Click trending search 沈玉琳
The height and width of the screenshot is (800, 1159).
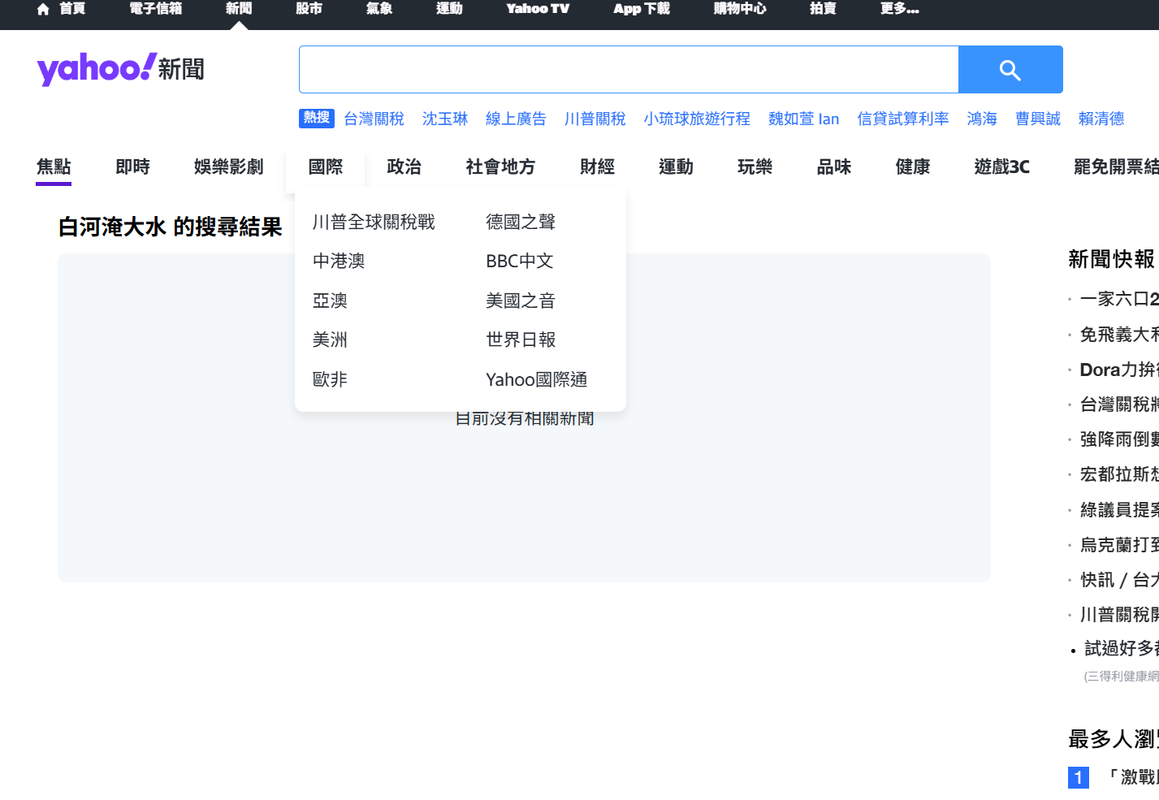pos(445,118)
